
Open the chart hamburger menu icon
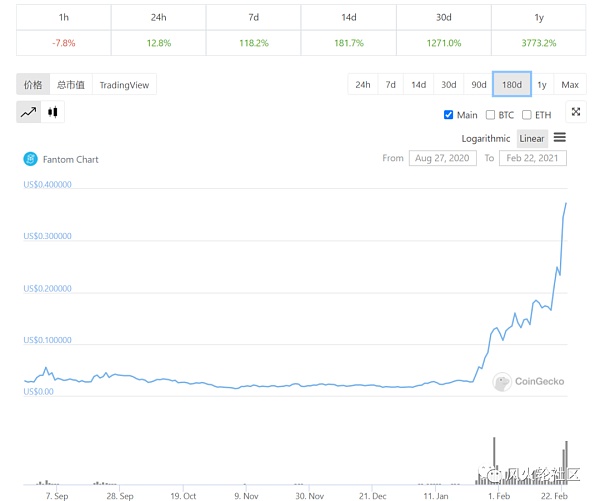559,138
